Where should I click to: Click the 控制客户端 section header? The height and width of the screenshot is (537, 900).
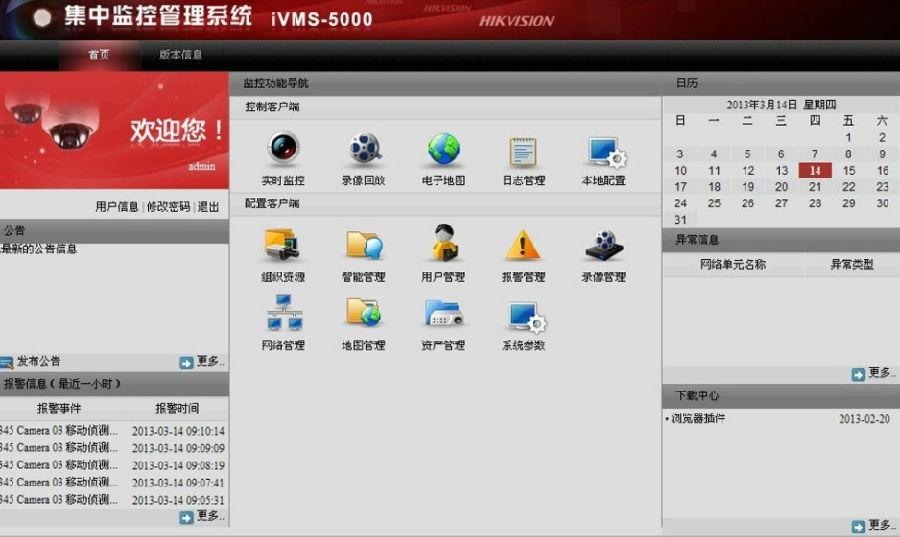point(272,107)
